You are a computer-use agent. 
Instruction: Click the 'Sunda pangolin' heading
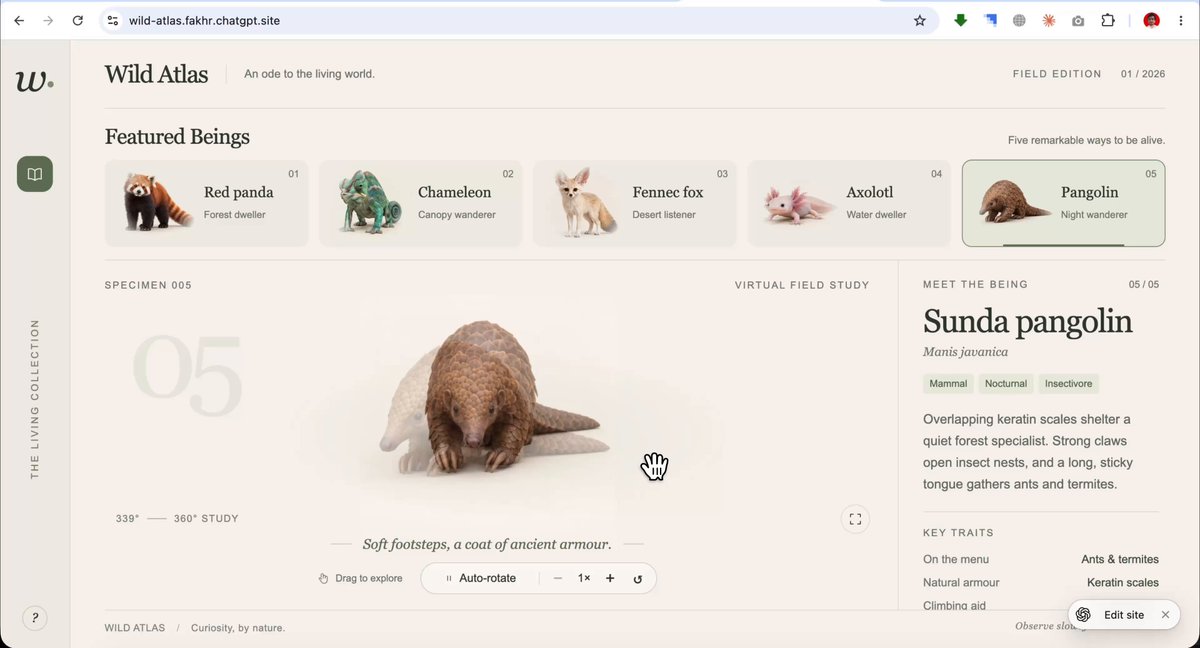tap(1027, 321)
